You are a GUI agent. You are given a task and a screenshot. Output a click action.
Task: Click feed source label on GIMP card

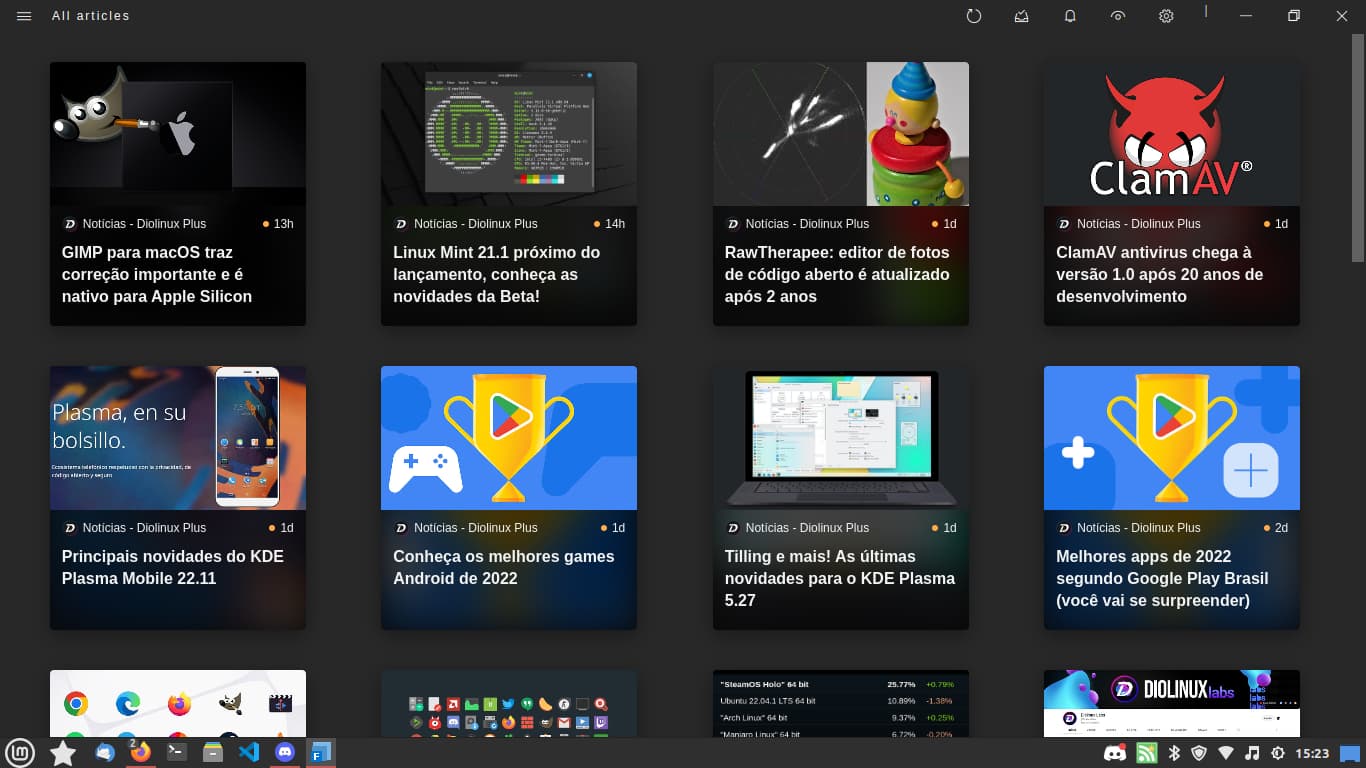144,224
